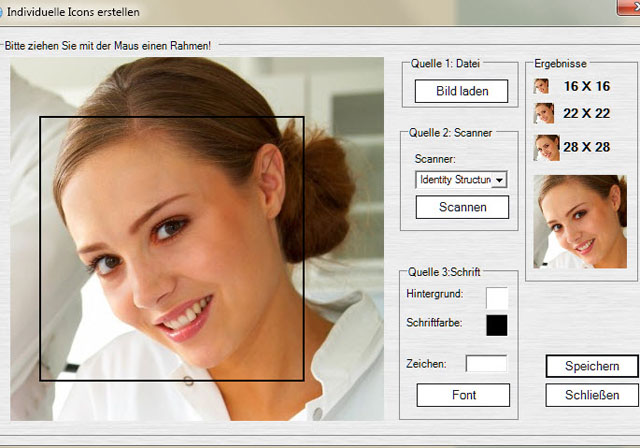
Task: Click the 16 X 16 result icon preview
Action: click(x=541, y=87)
